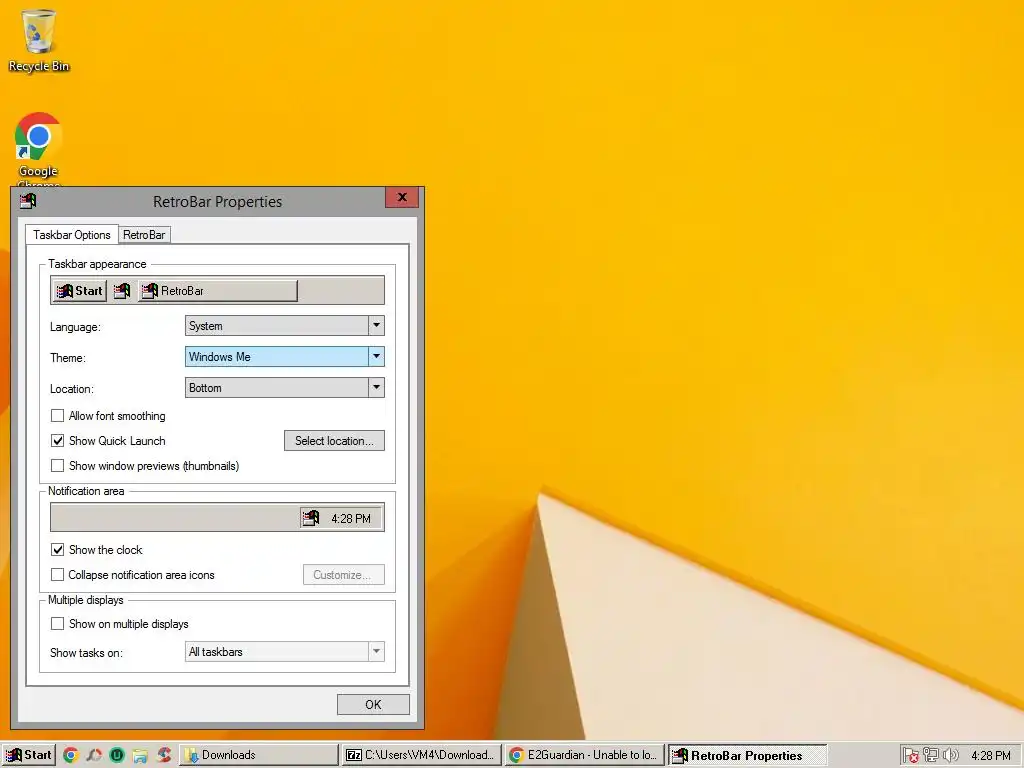This screenshot has width=1024, height=768.
Task: Click the All taskbars combo box arrow
Action: coord(376,652)
